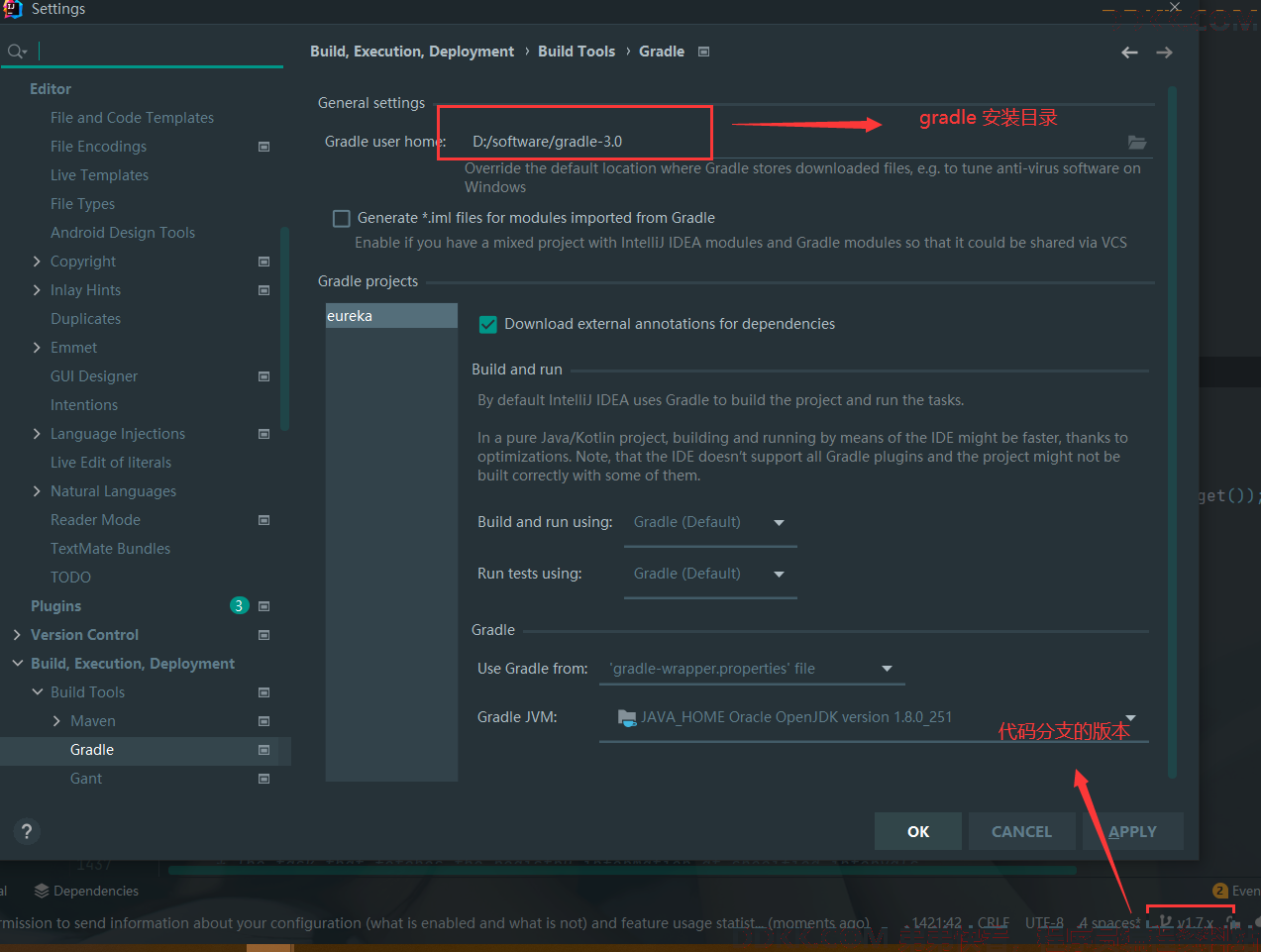
Task: Collapse Build, Execution, Deployment section
Action: (x=17, y=664)
